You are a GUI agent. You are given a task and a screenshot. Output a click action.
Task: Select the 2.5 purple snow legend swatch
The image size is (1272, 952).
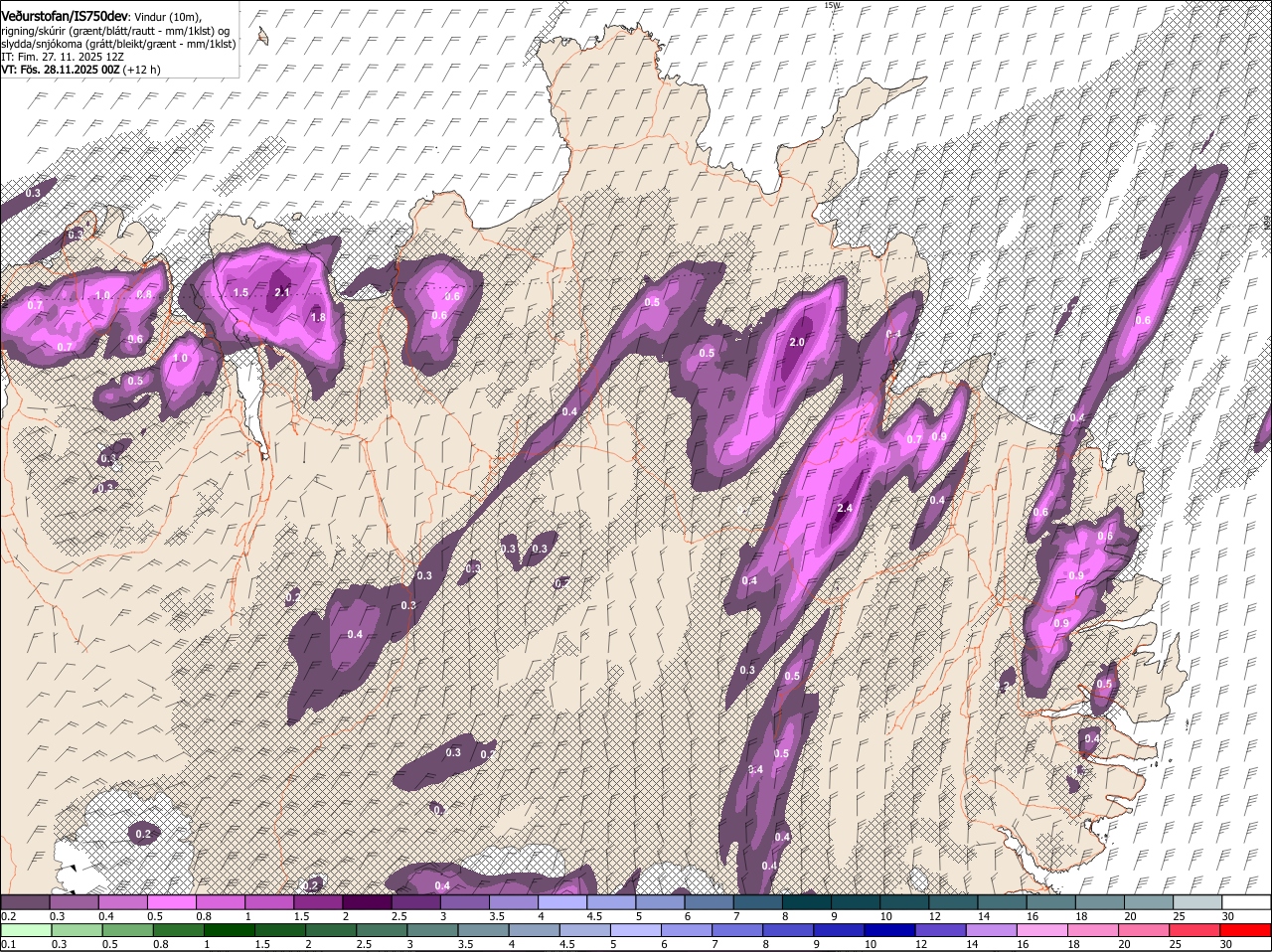(x=415, y=902)
